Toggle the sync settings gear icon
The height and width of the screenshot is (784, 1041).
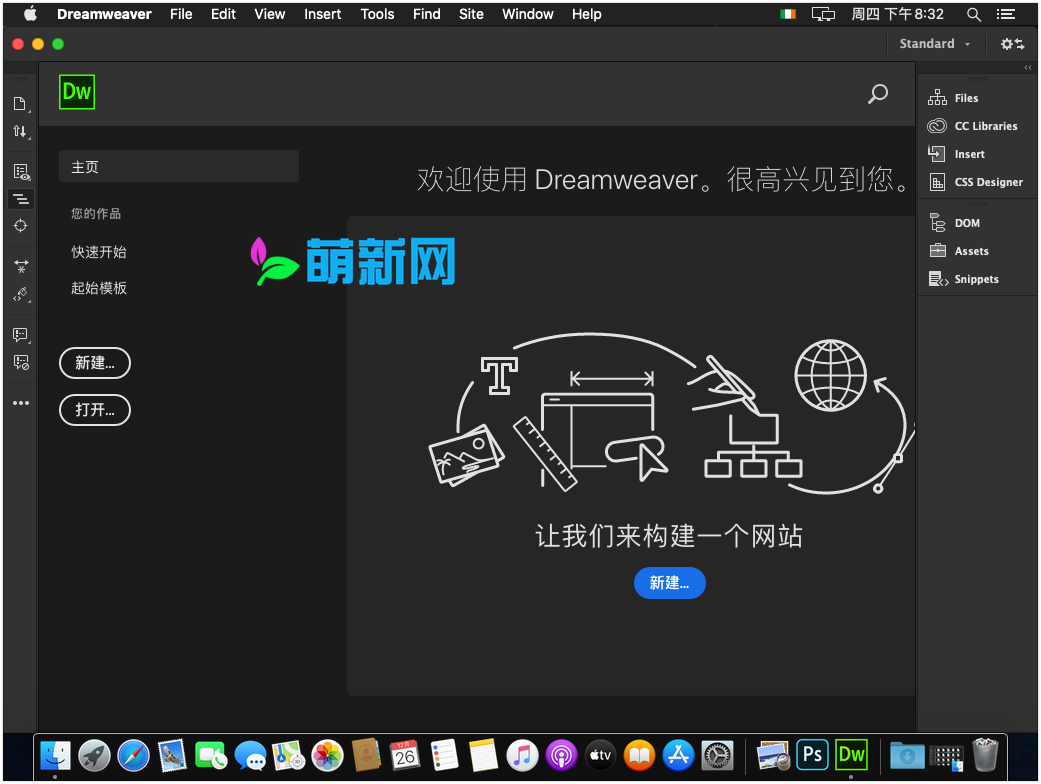(1012, 44)
